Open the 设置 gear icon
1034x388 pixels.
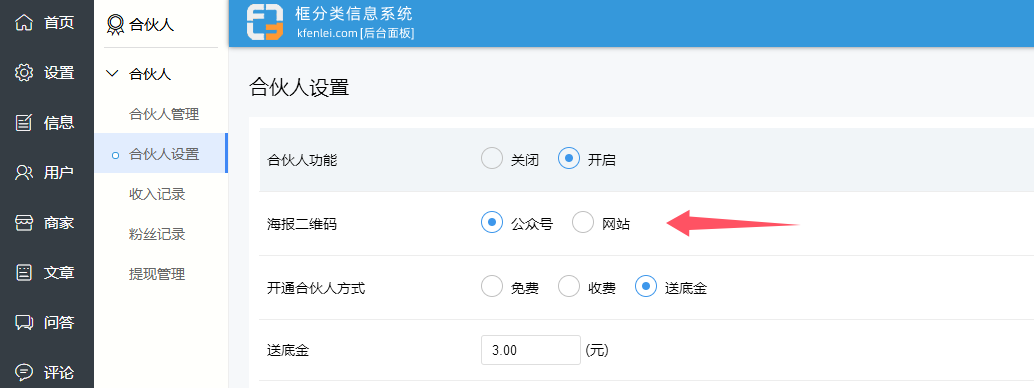point(24,73)
